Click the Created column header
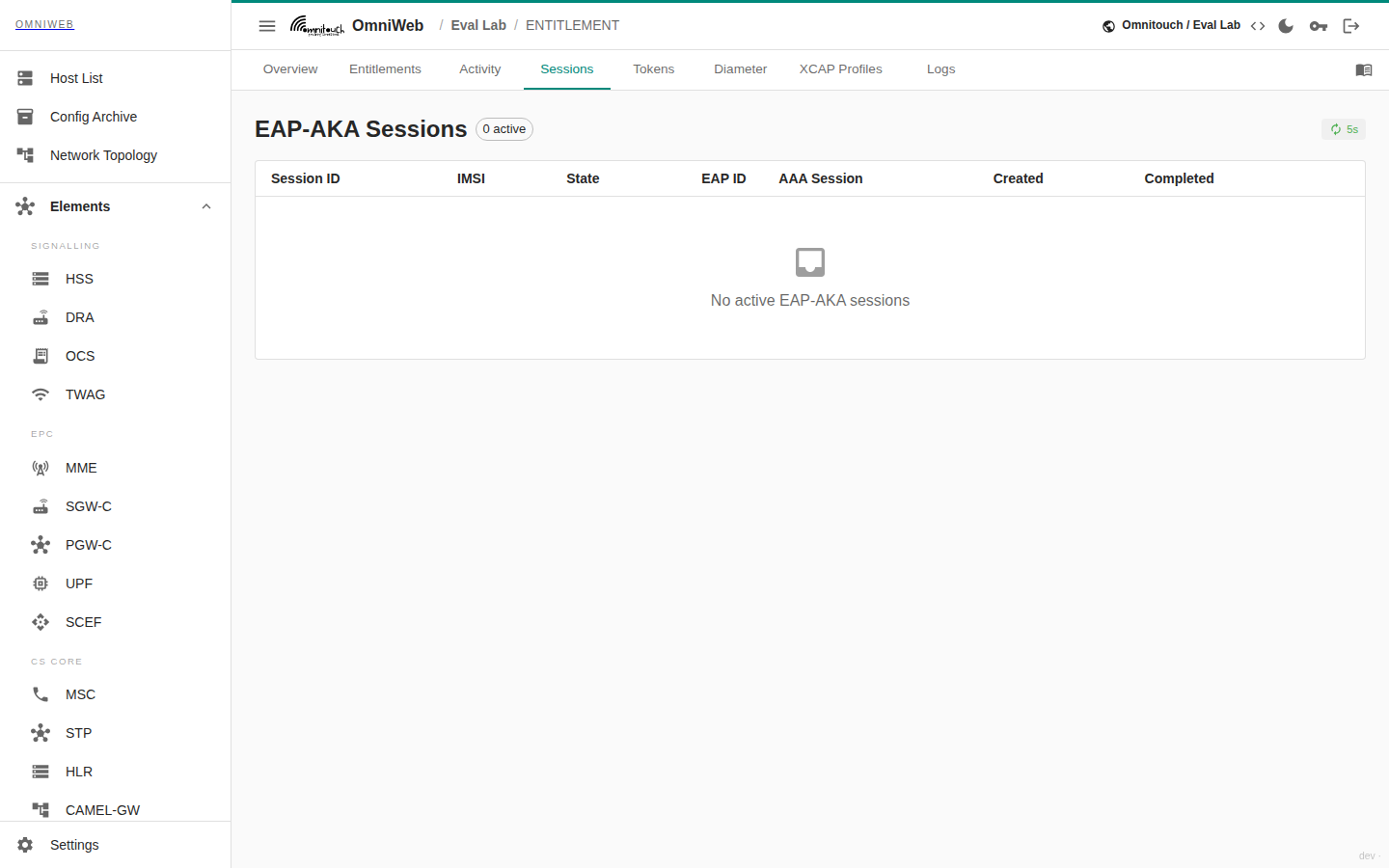The width and height of the screenshot is (1389, 868). 1019,178
